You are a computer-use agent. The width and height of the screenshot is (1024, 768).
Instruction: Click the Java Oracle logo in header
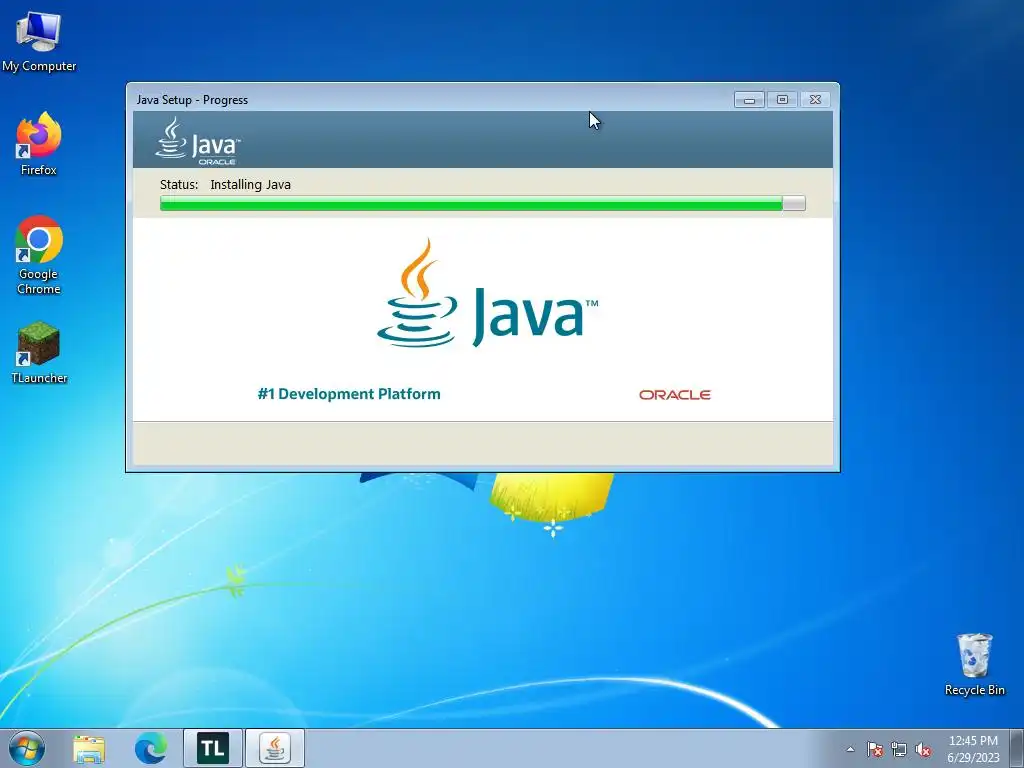pyautogui.click(x=198, y=140)
